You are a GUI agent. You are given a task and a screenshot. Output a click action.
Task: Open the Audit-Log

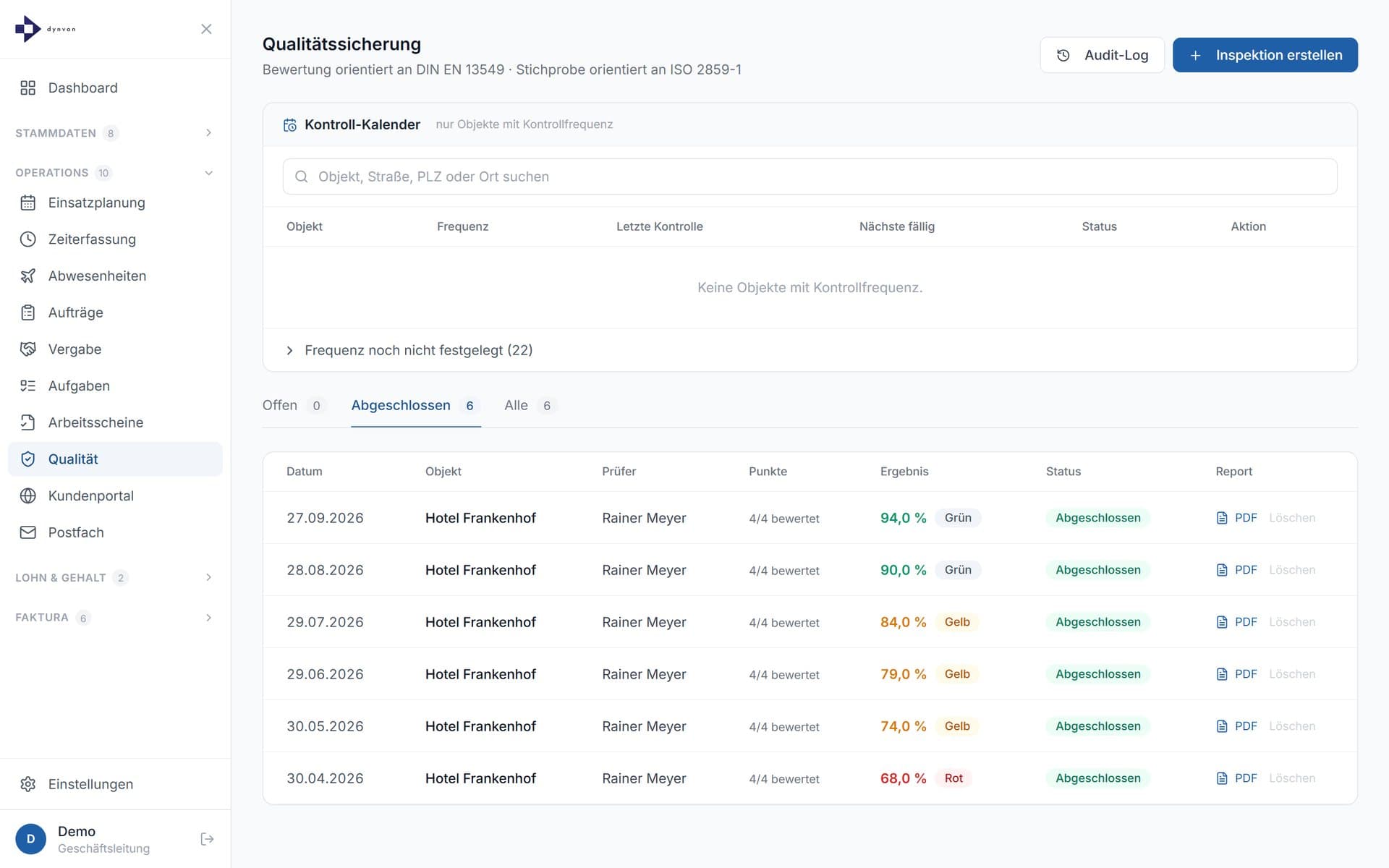click(1102, 55)
